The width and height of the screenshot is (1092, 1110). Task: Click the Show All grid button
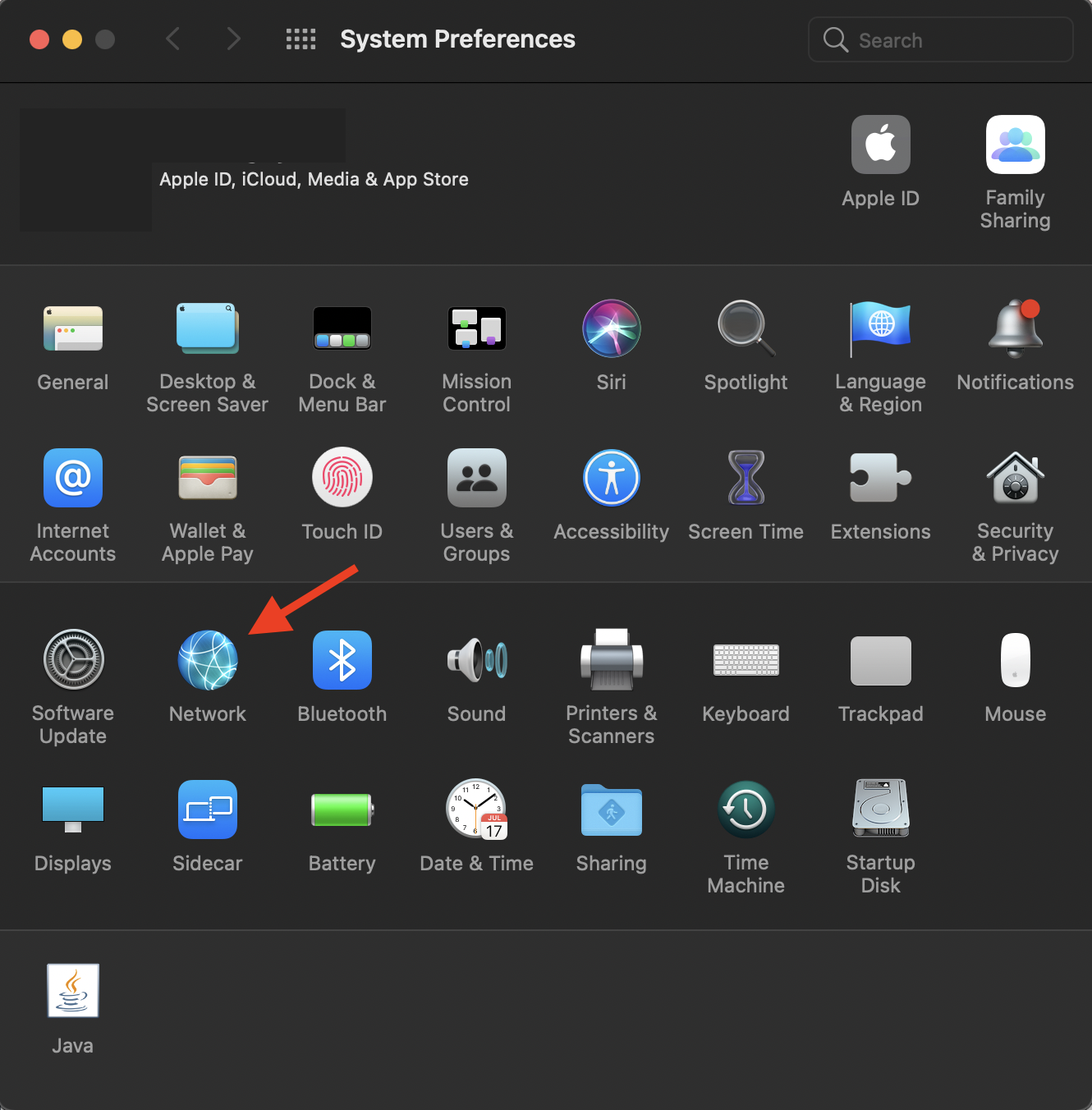pos(301,39)
